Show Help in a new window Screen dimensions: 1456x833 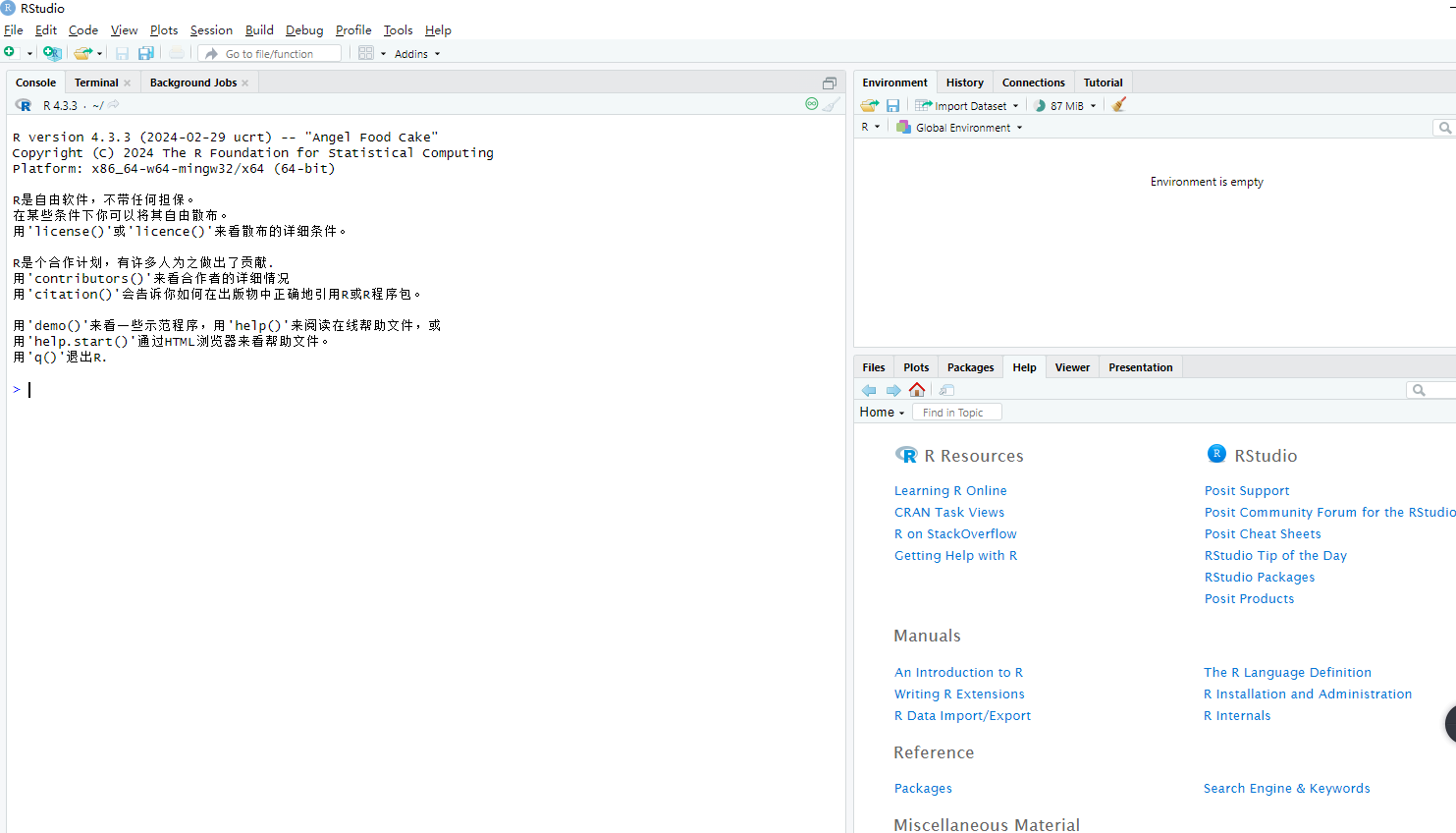pyautogui.click(x=946, y=390)
